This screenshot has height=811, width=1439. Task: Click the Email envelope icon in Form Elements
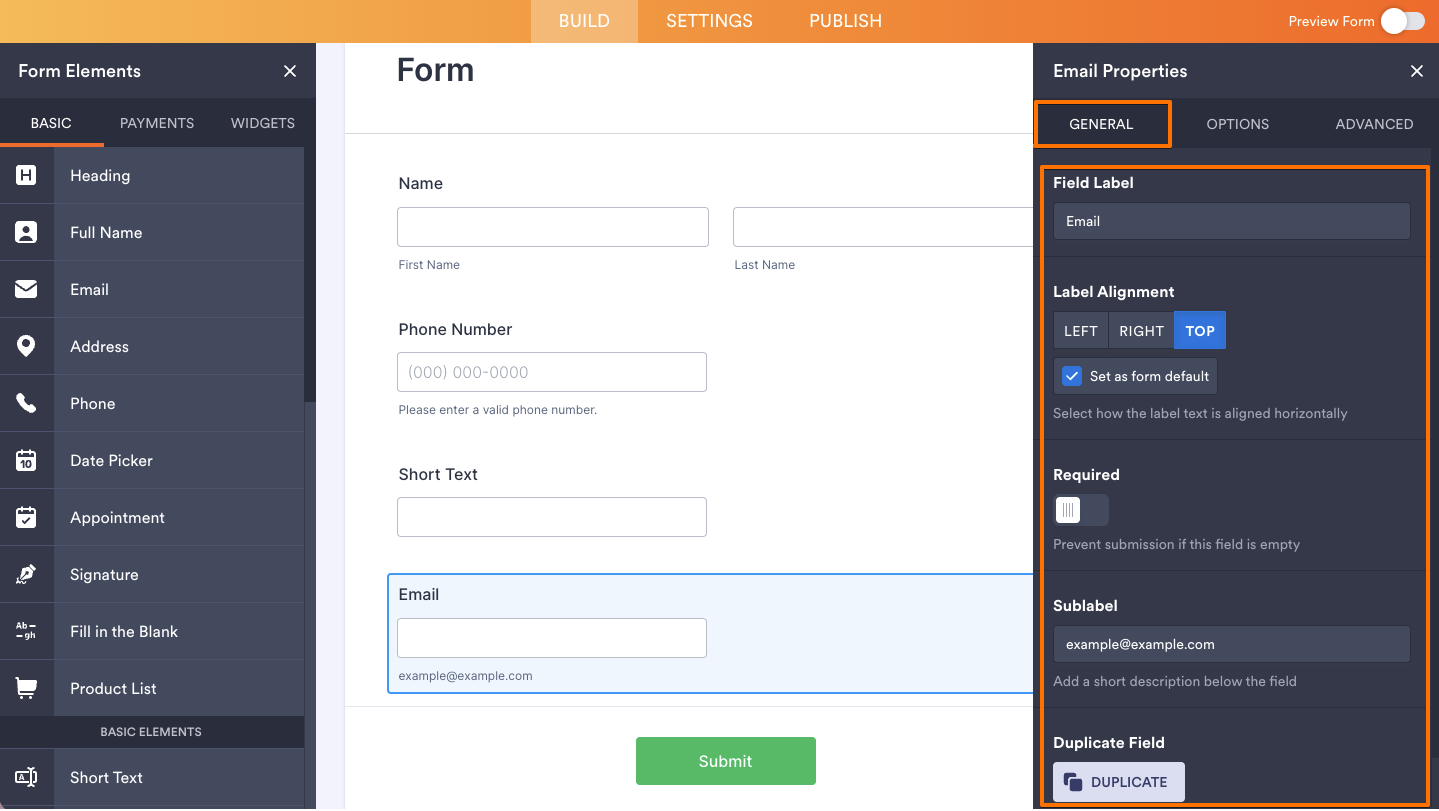[26, 289]
